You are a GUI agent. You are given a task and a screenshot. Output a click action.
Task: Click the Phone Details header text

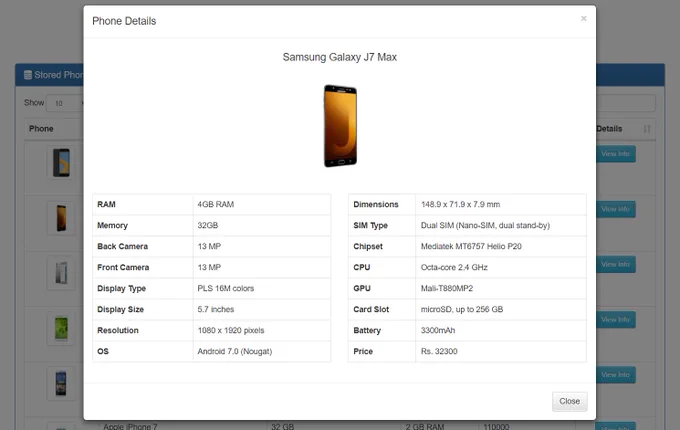124,21
